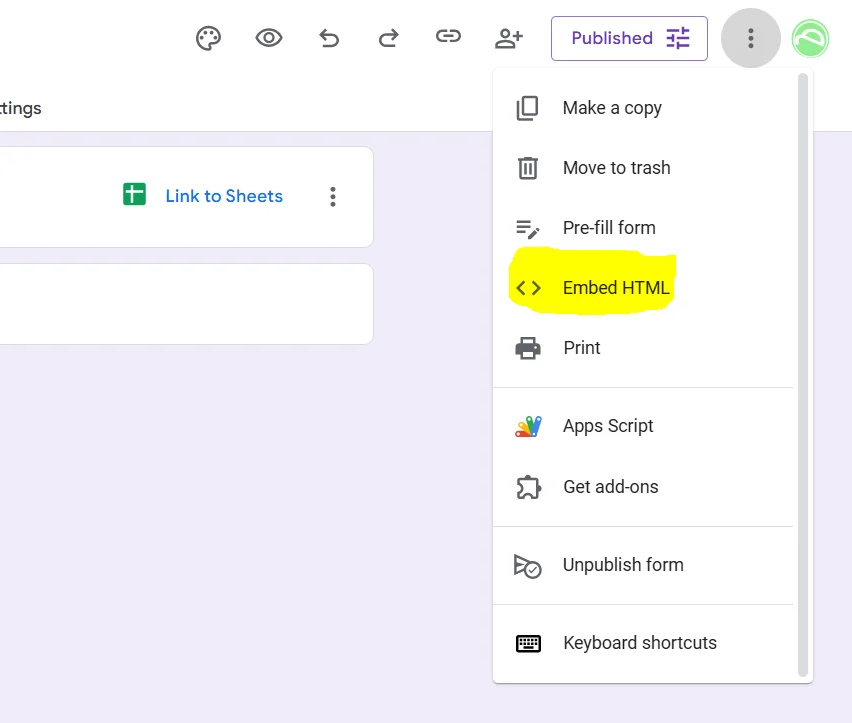
Task: Open the Published settings dropdown button
Action: [629, 39]
